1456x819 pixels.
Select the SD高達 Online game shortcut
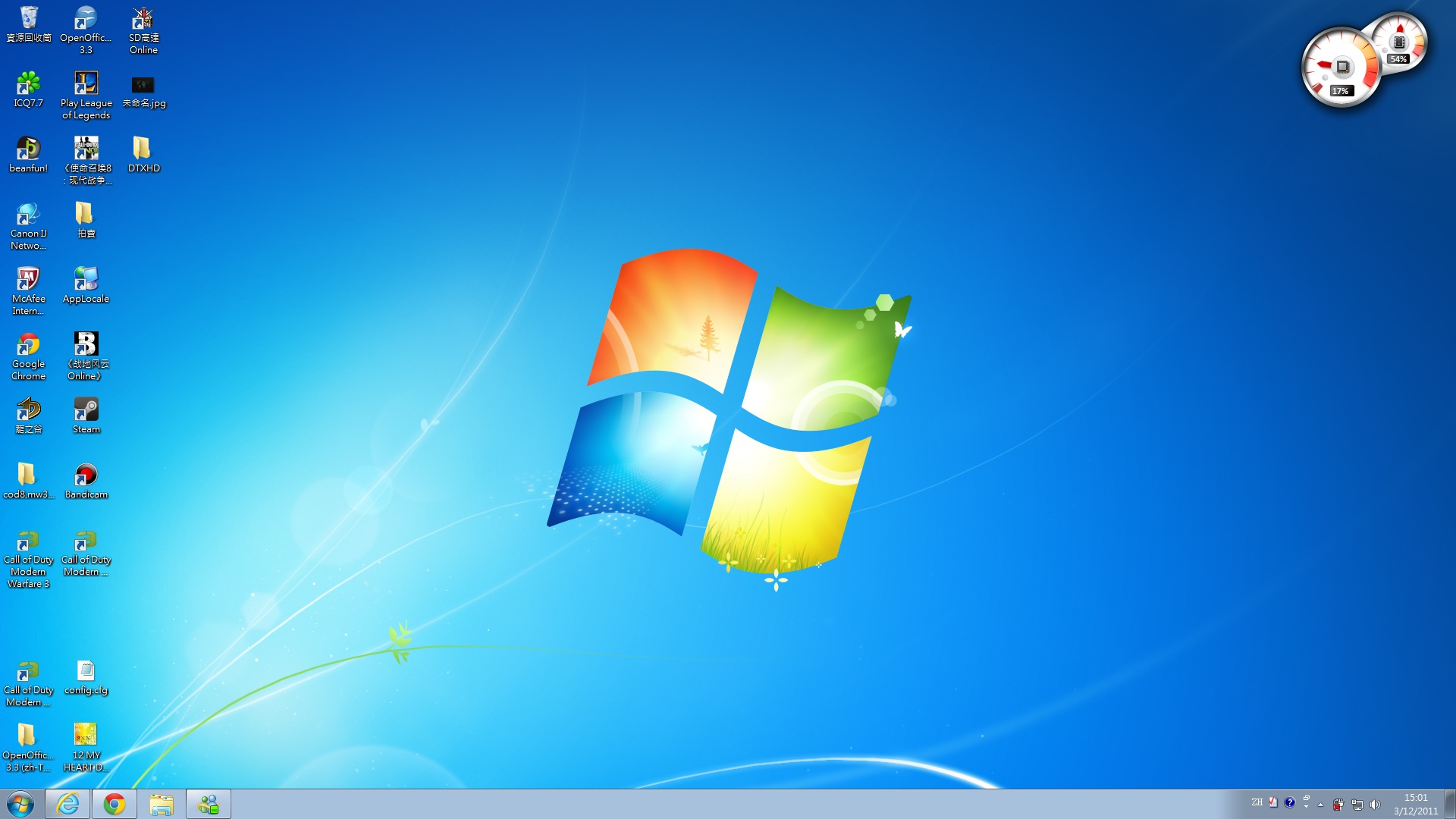coord(143,30)
